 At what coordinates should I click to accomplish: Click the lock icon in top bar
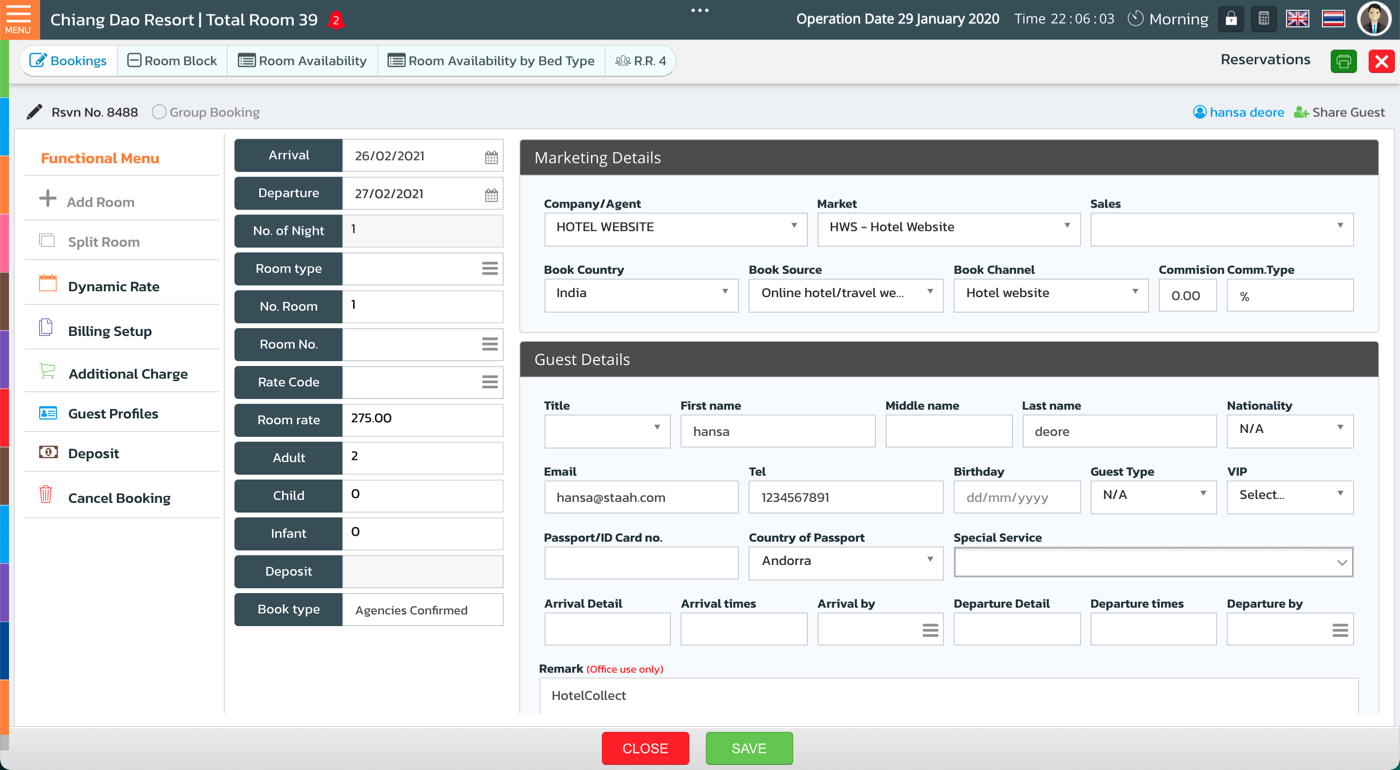(1231, 19)
